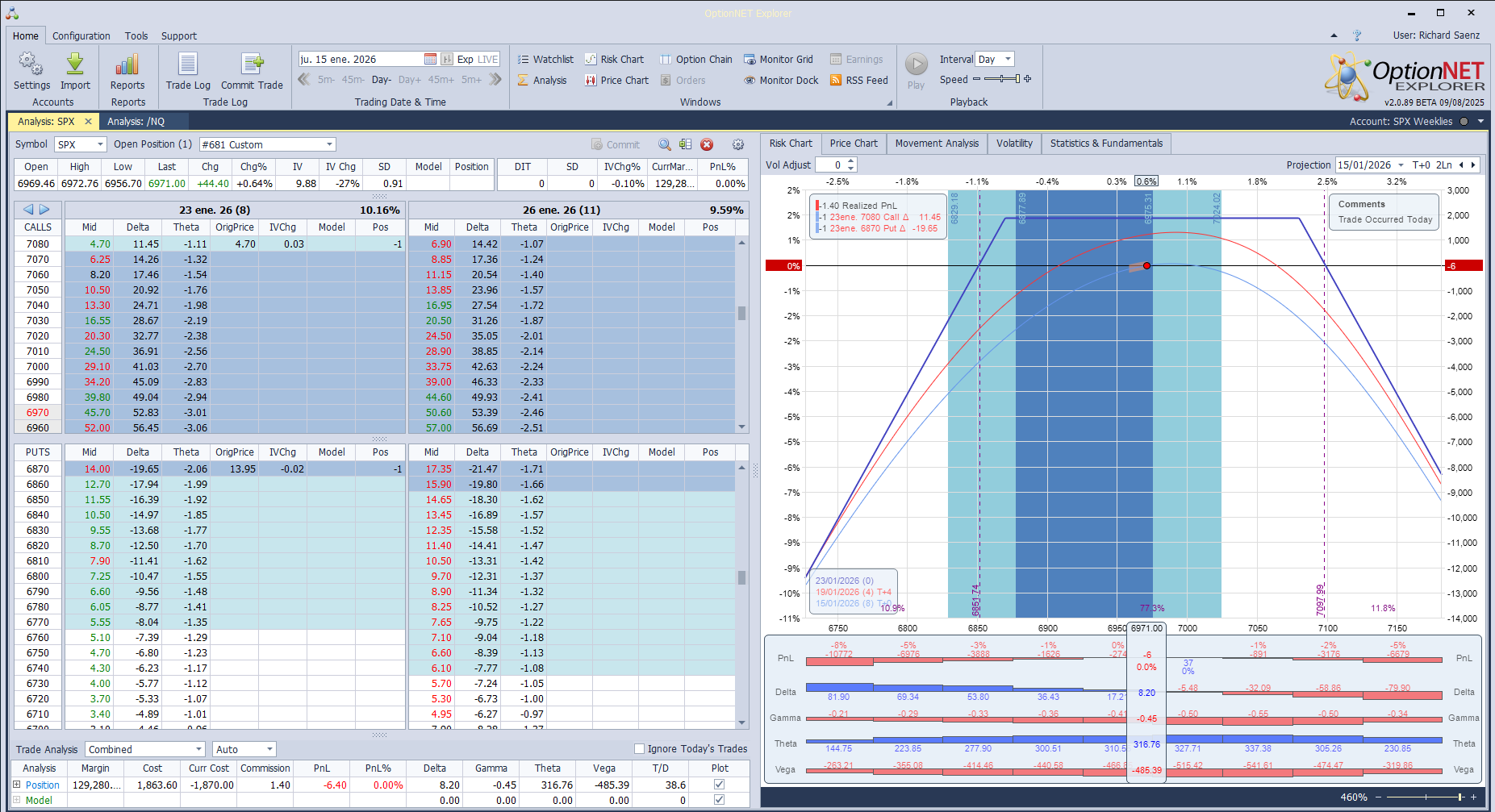Screen dimensions: 1495x812
Task: Click the red delete position icon
Action: tap(707, 144)
